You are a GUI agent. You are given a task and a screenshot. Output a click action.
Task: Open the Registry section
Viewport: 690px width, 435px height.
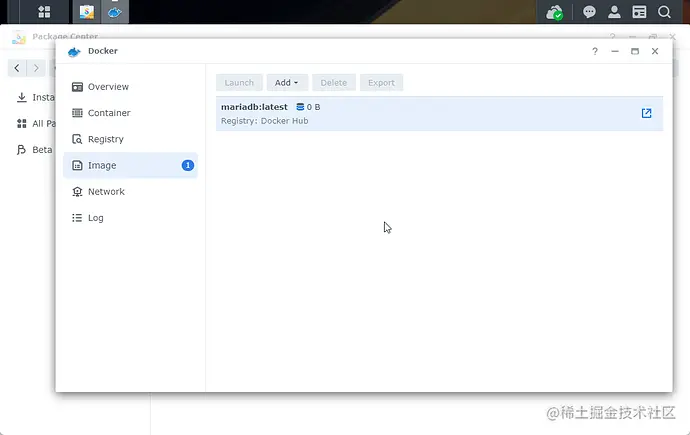131,139
